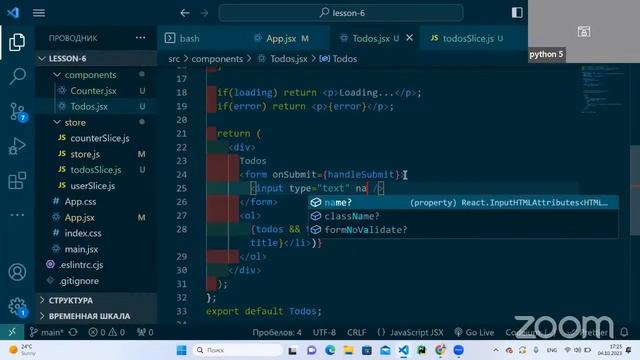Click the editor vertical scrollbar

coord(635,191)
